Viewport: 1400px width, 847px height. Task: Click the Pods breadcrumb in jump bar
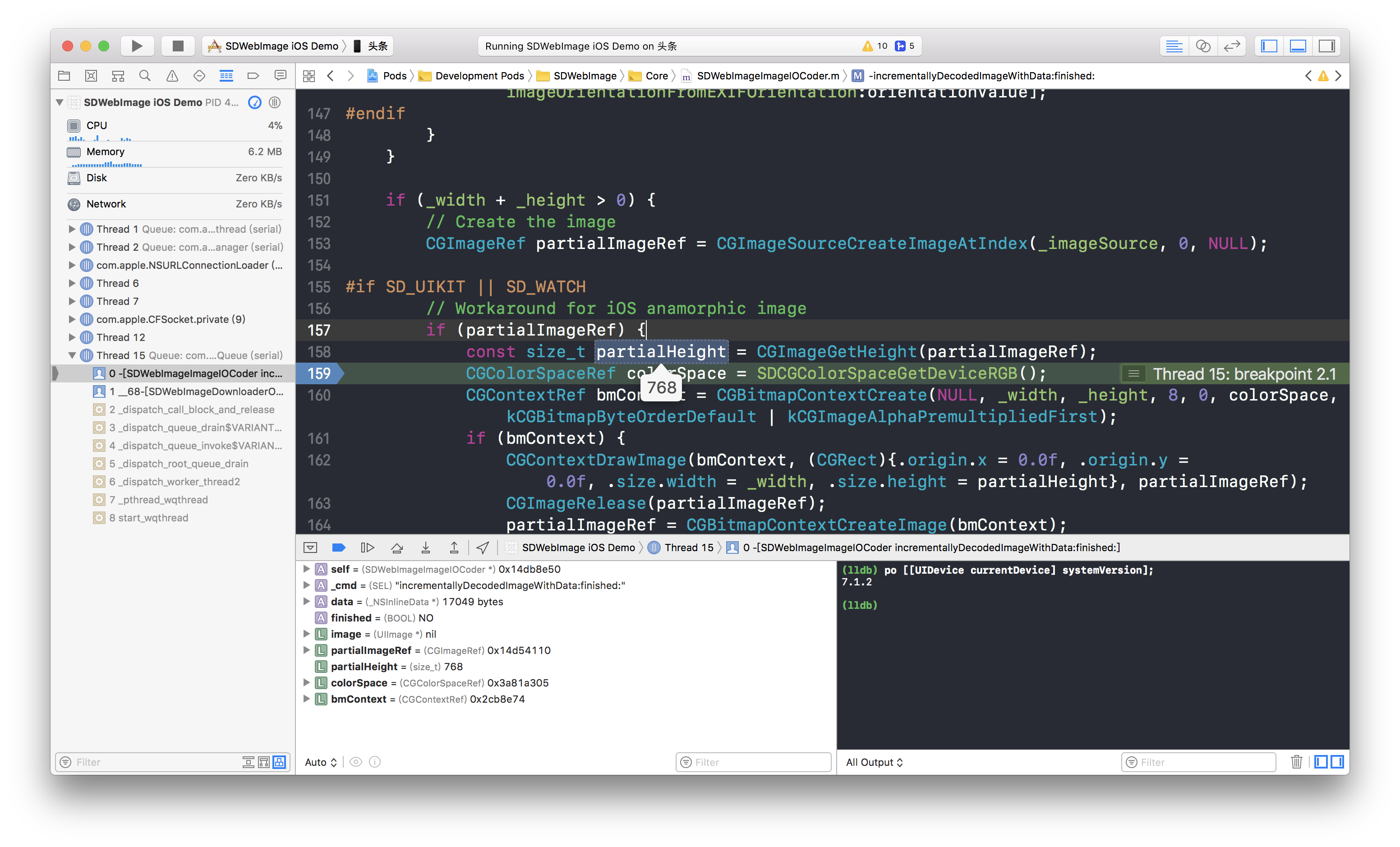(x=387, y=76)
